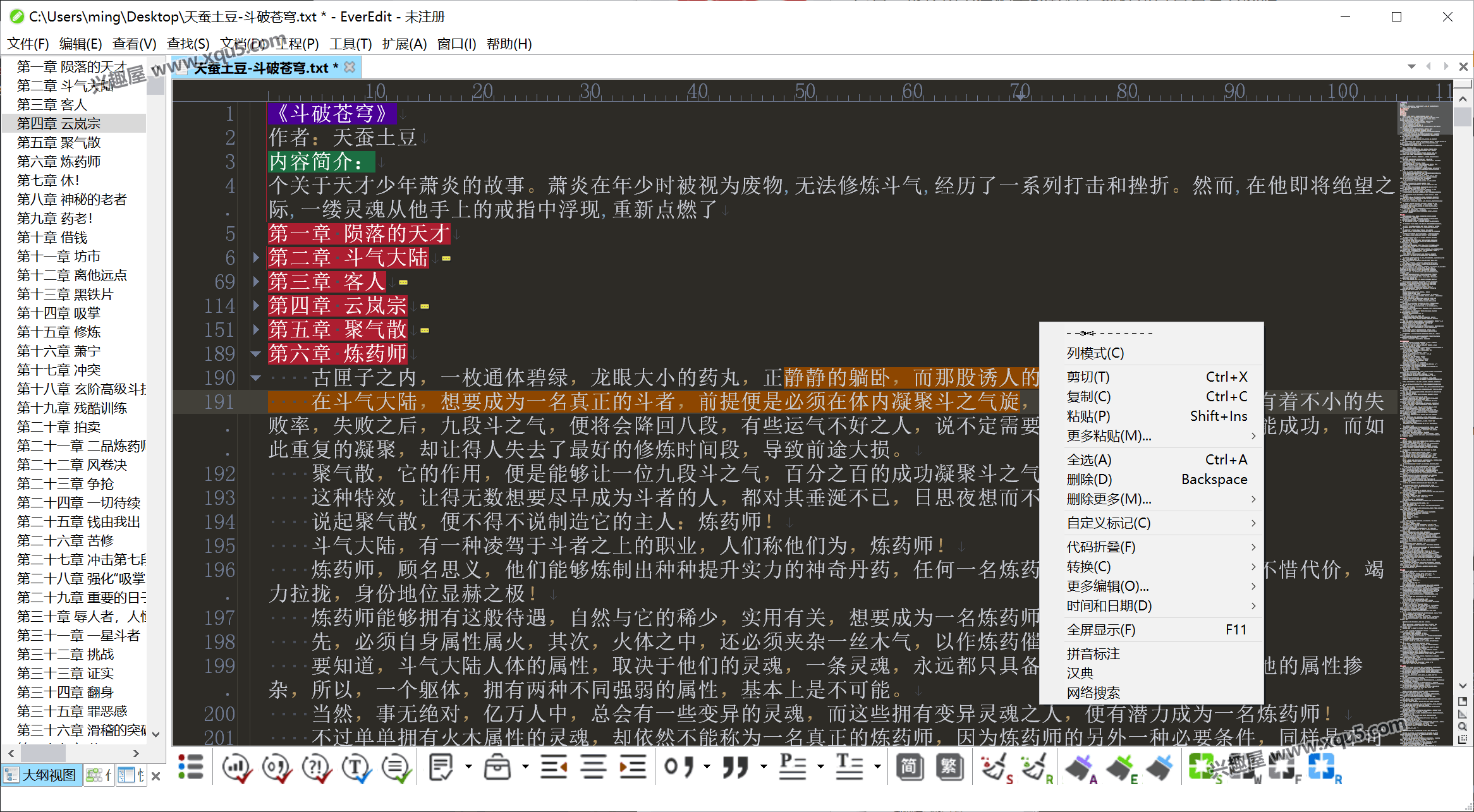Close the 天蚕土豆-斗破苍穹.txt tab
Image resolution: width=1474 pixels, height=812 pixels.
point(350,67)
